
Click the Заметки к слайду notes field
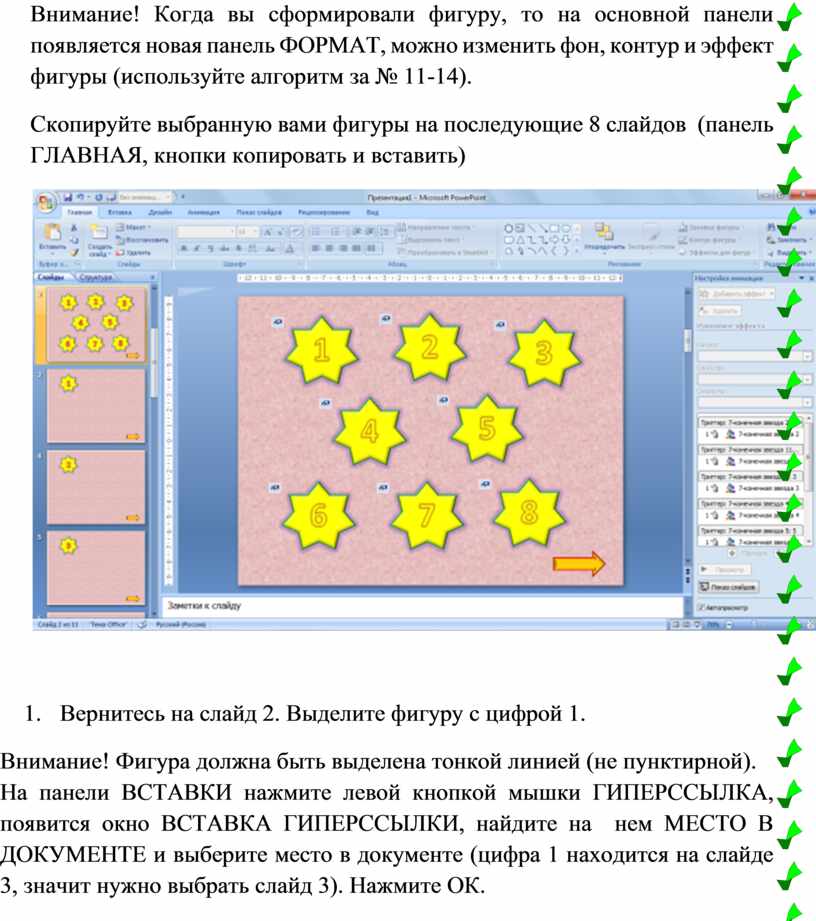[x=422, y=606]
